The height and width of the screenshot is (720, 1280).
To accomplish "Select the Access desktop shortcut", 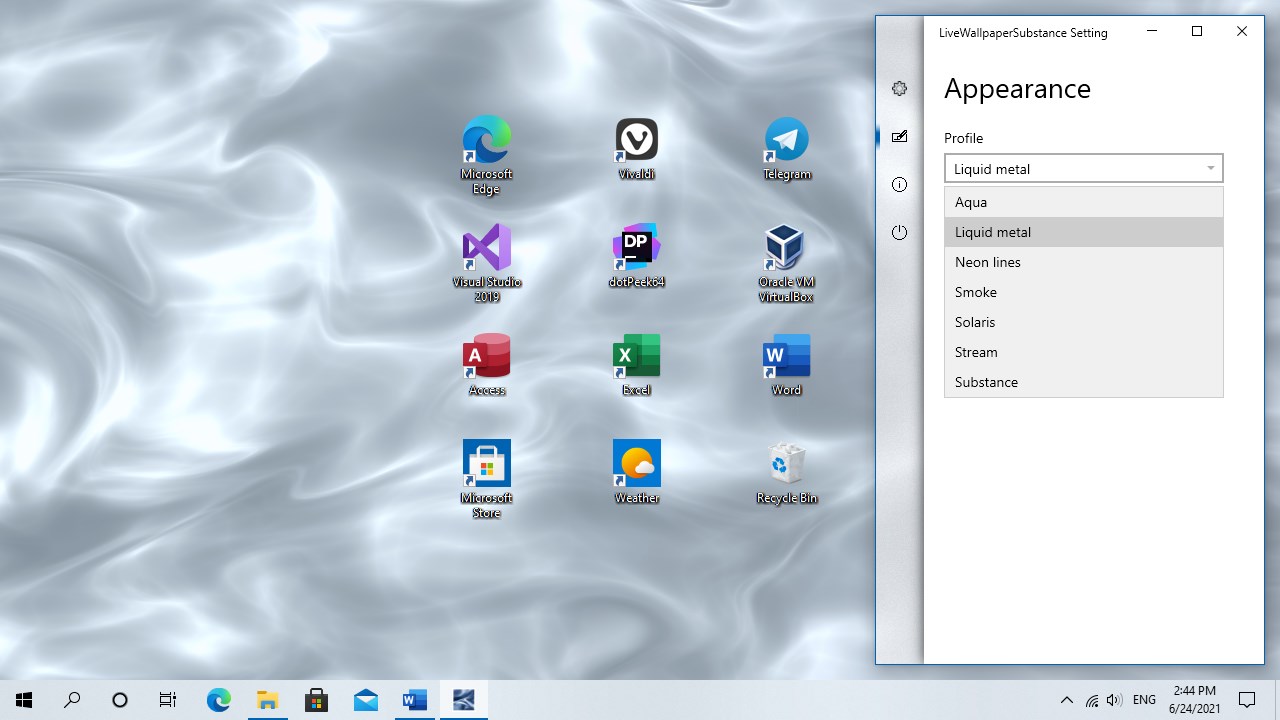I will 487,364.
